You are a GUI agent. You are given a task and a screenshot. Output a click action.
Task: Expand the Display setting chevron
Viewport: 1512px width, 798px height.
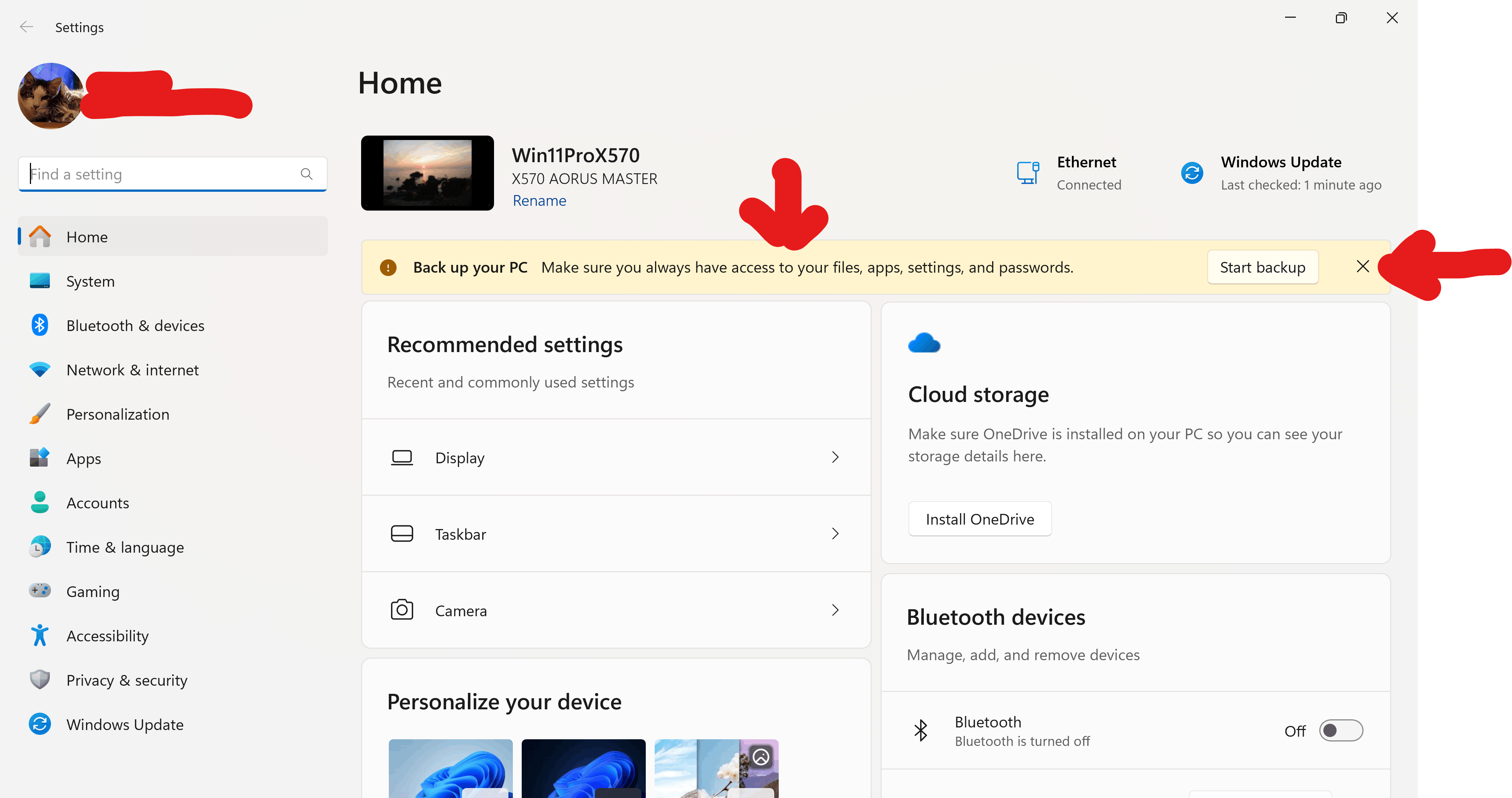point(835,457)
